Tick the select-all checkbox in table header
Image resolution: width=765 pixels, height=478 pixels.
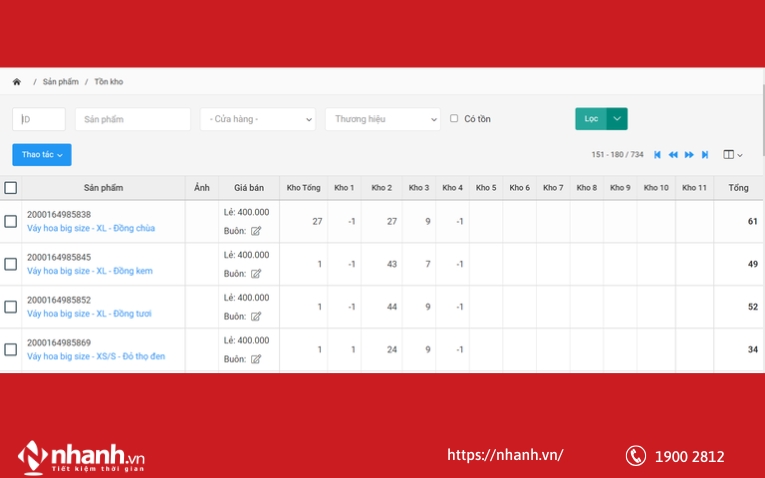click(x=11, y=188)
